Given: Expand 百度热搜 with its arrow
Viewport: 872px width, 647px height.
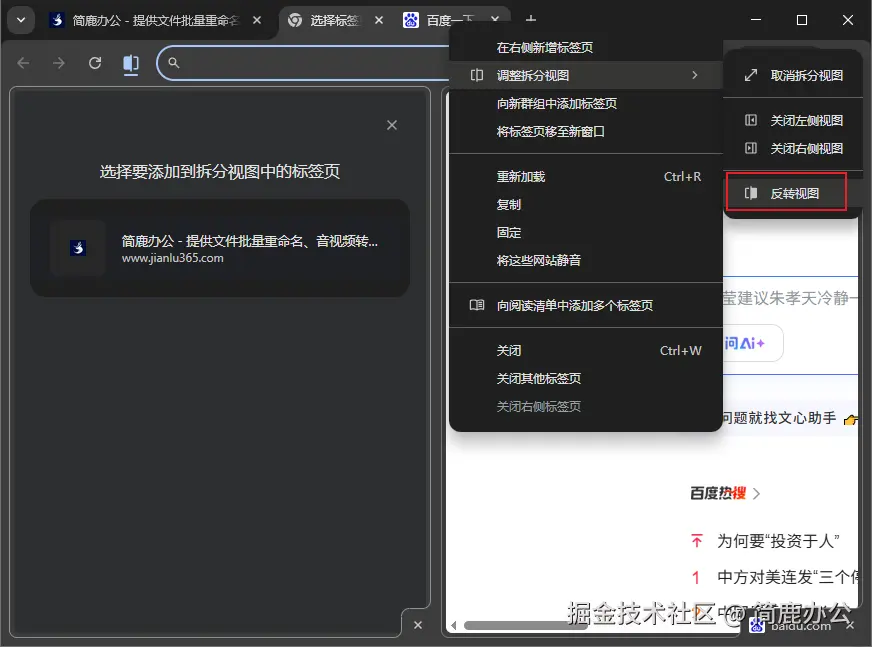Looking at the screenshot, I should 756,492.
